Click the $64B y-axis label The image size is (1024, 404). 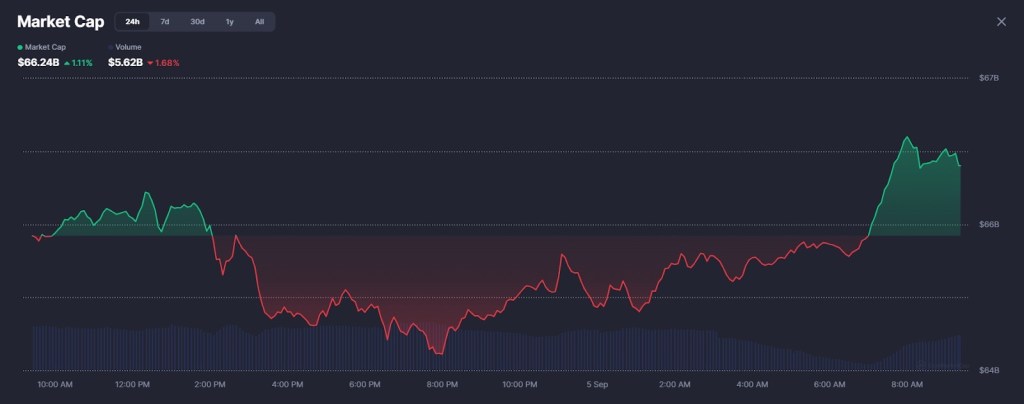(x=989, y=371)
